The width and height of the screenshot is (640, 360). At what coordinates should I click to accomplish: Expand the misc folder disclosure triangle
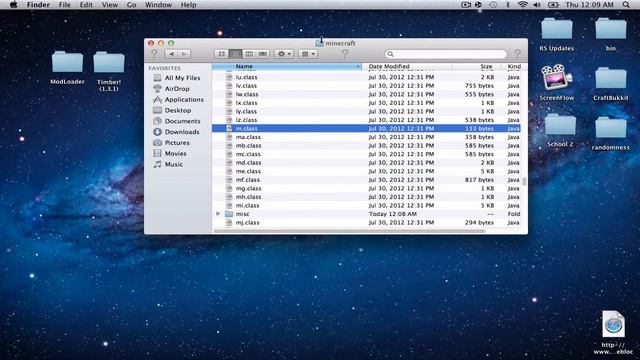[218, 213]
